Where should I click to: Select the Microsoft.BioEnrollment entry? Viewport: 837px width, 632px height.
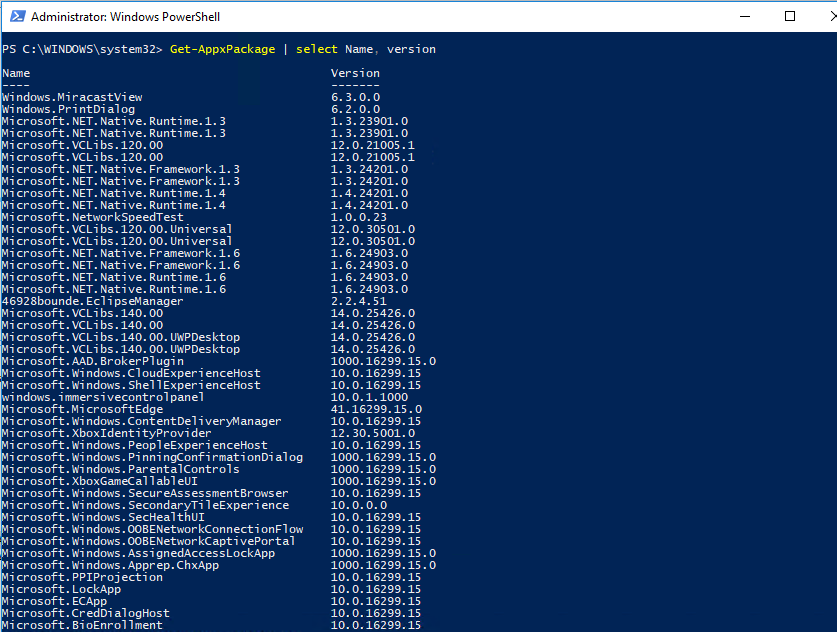coord(82,626)
